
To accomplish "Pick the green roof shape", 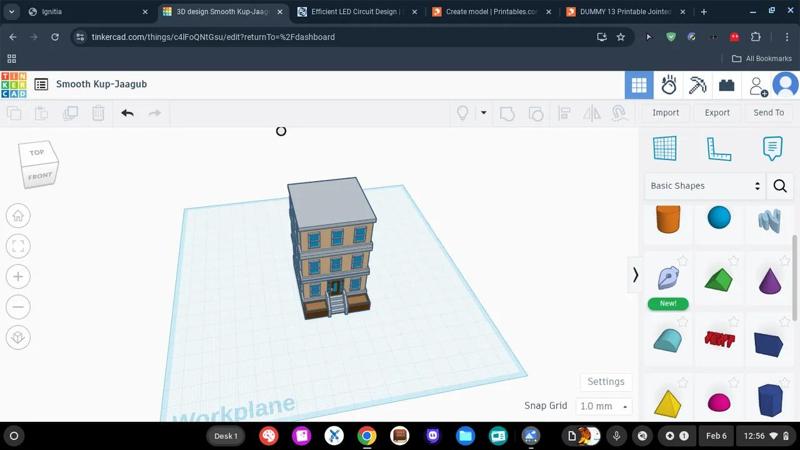I will click(x=719, y=280).
